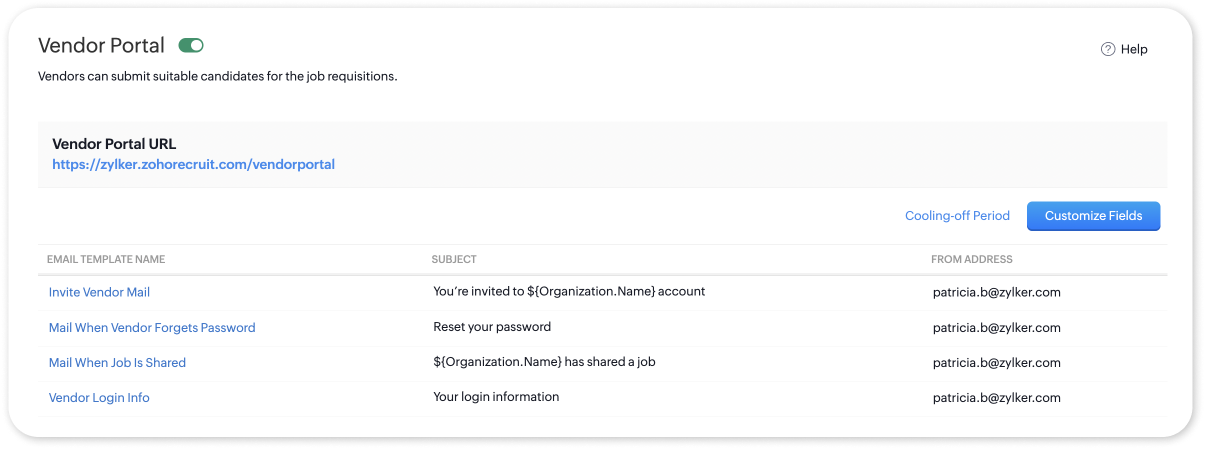
Task: Click the Vendor Portal heading title
Action: coord(101,45)
